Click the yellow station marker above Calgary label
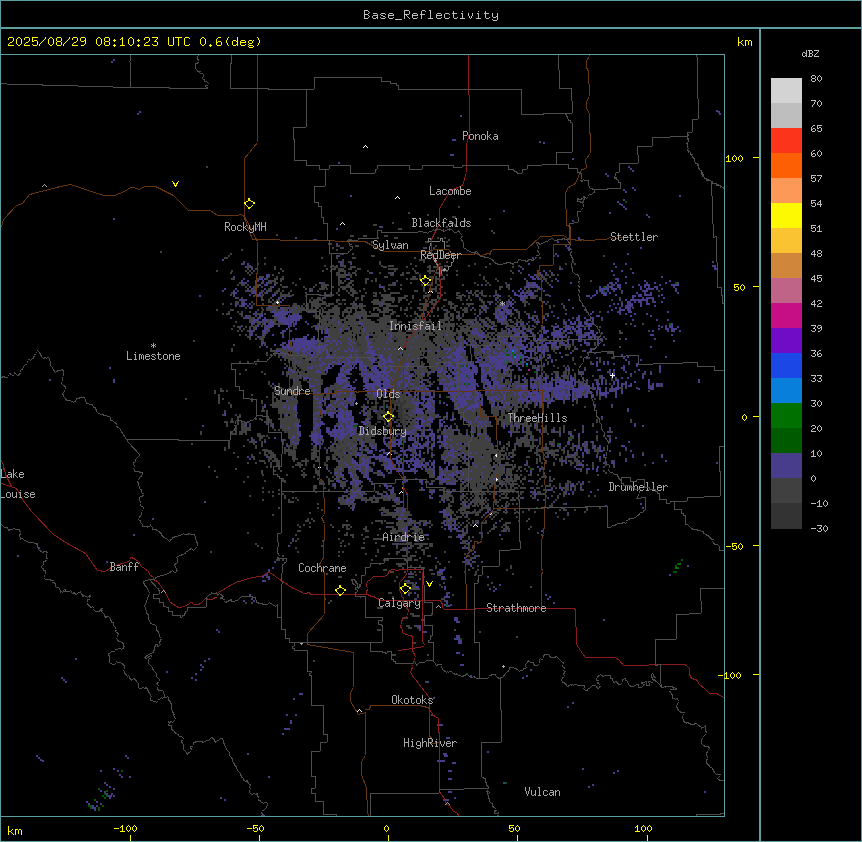This screenshot has width=862, height=842. point(405,589)
